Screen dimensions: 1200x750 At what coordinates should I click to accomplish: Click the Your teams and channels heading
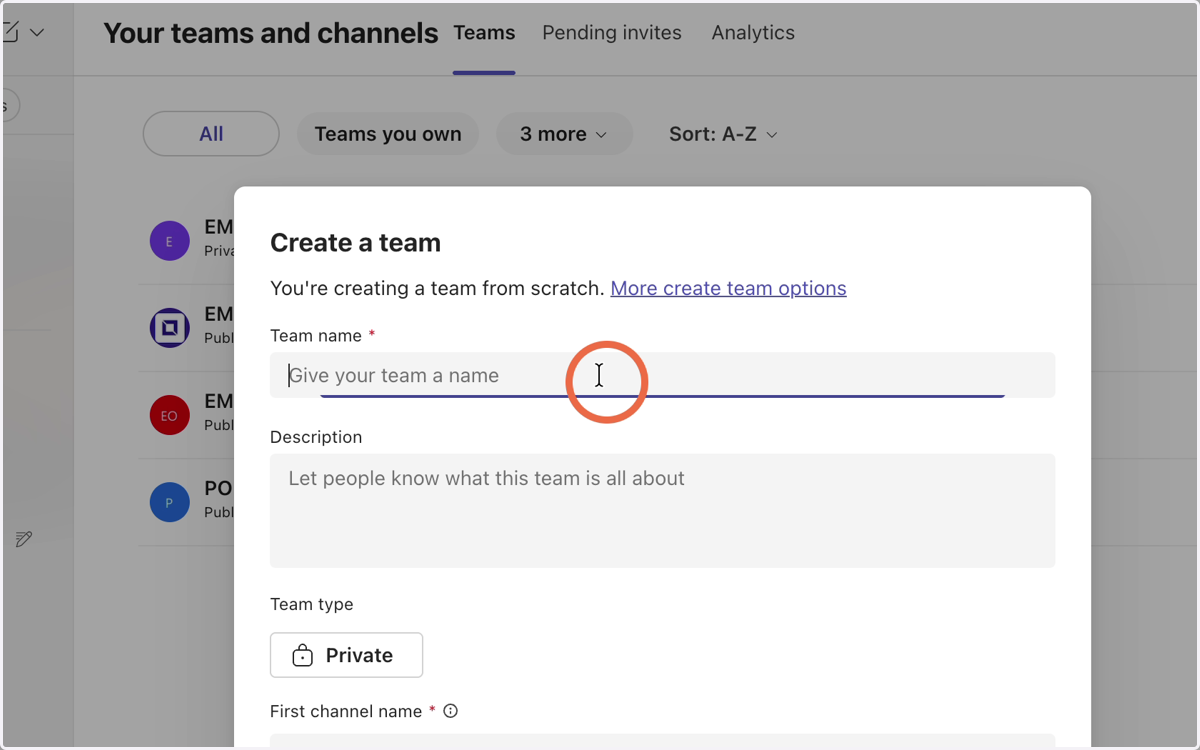click(271, 33)
